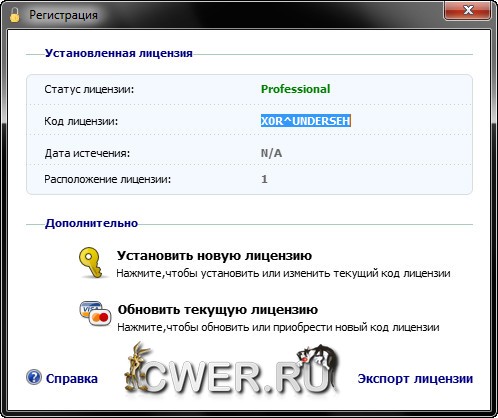Click the Экспорт лицензии link
Image resolution: width=498 pixels, height=418 pixels.
coord(415,379)
